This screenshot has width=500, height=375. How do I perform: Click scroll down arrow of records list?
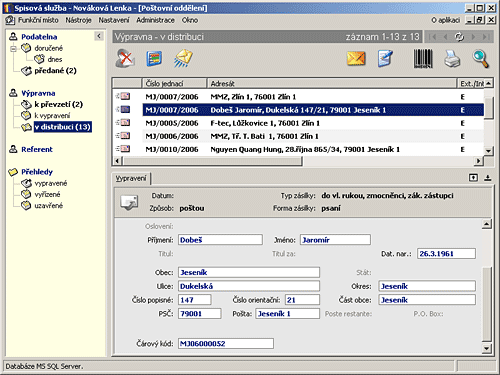tap(488, 151)
